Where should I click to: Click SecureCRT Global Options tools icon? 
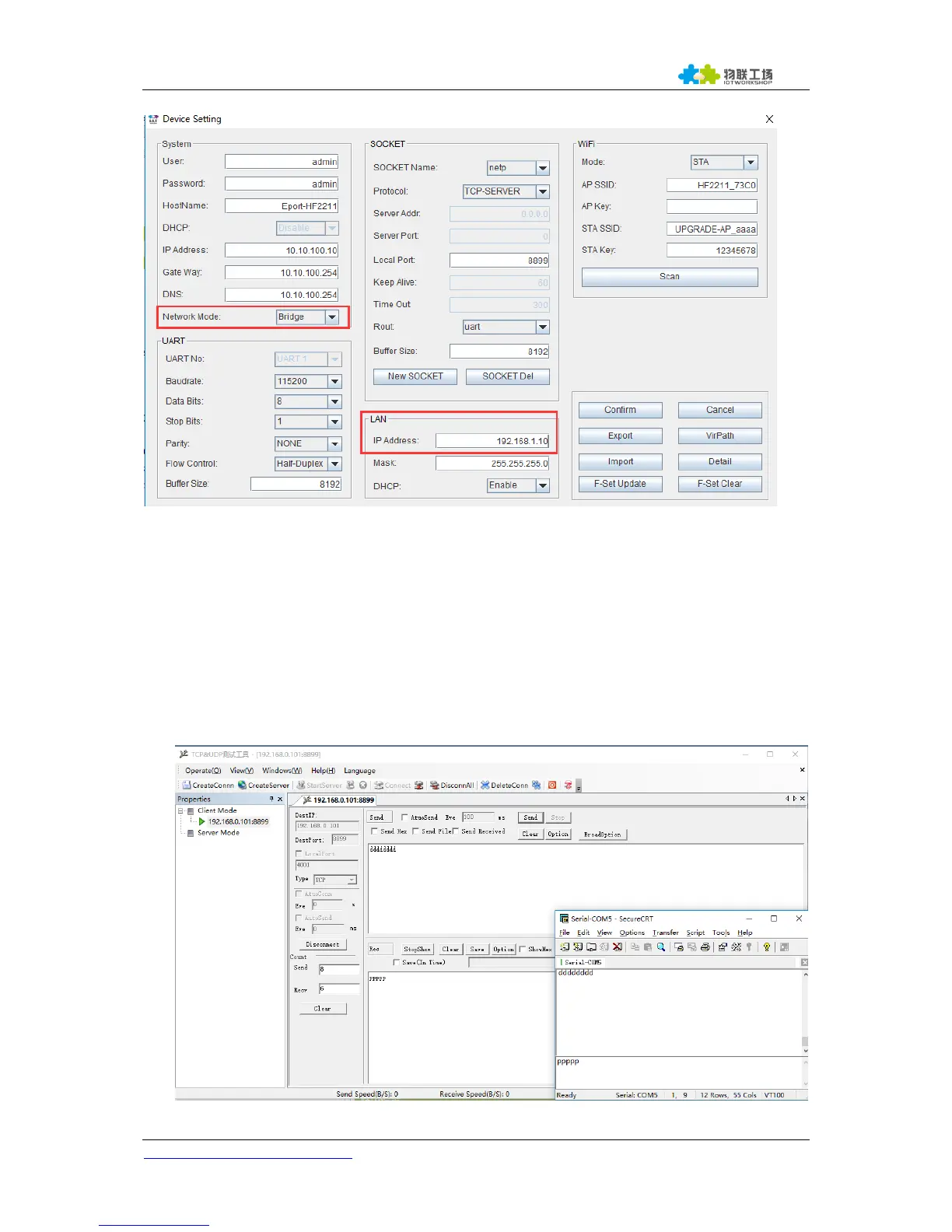[737, 947]
